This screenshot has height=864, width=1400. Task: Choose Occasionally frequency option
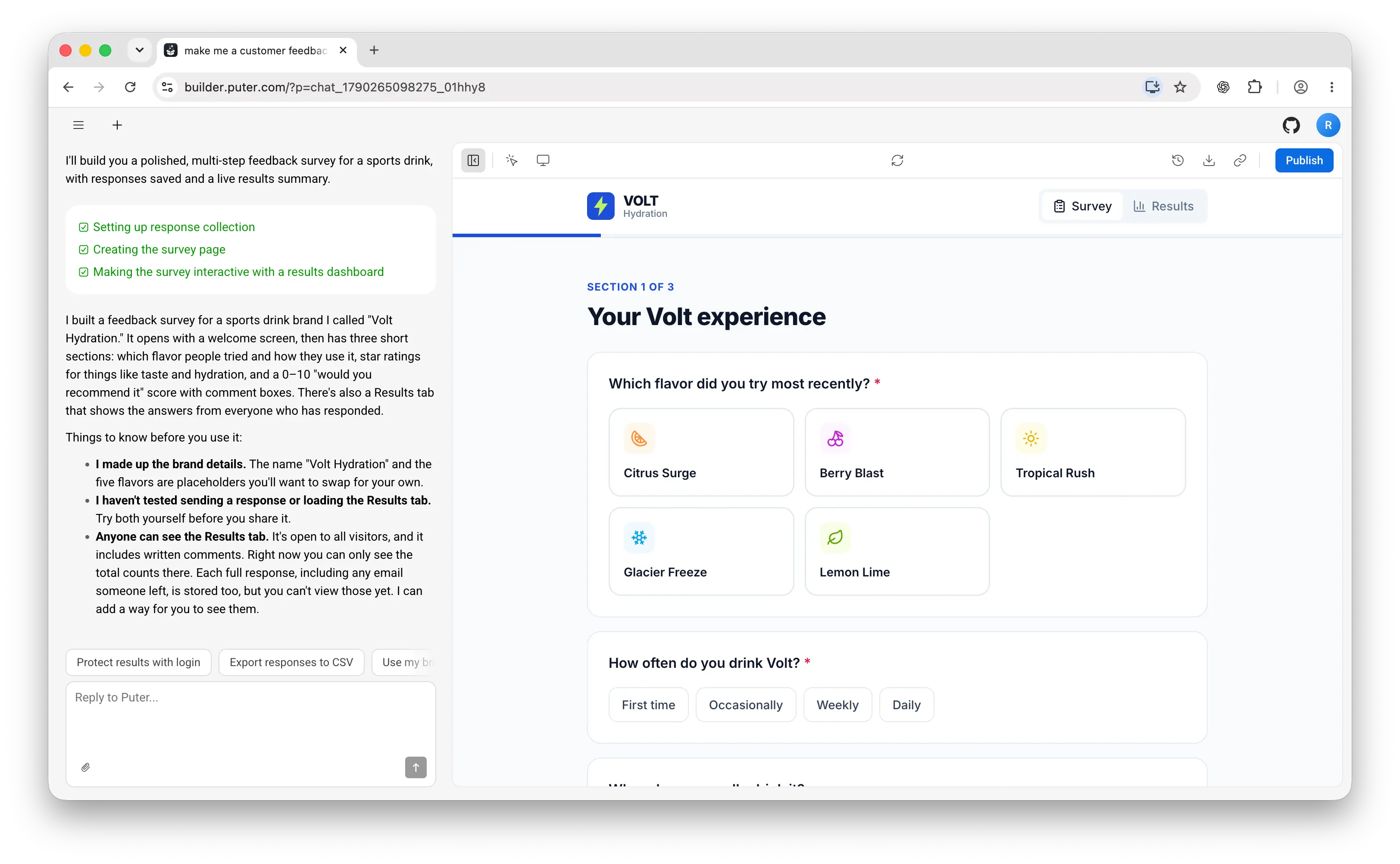(745, 704)
